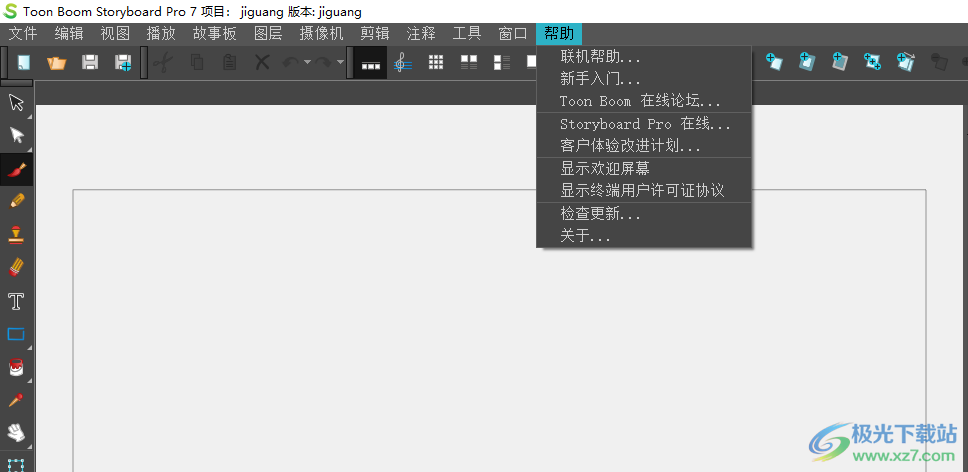Click the Redo arrow icon
The width and height of the screenshot is (968, 472).
(324, 62)
